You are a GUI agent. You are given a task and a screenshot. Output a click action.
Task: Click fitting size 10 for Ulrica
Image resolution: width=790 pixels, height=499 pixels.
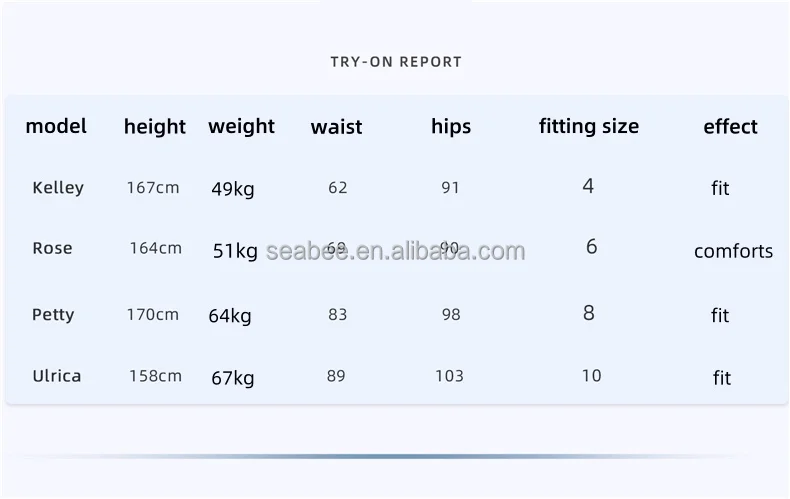tap(591, 376)
